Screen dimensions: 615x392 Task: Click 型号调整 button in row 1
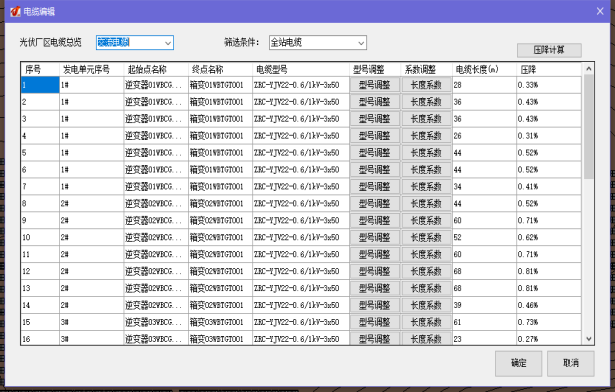(x=375, y=85)
